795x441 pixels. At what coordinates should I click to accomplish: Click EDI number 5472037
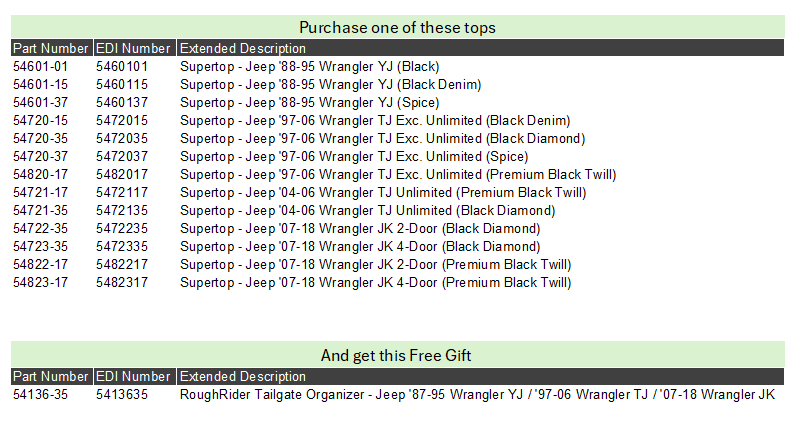[x=122, y=157]
